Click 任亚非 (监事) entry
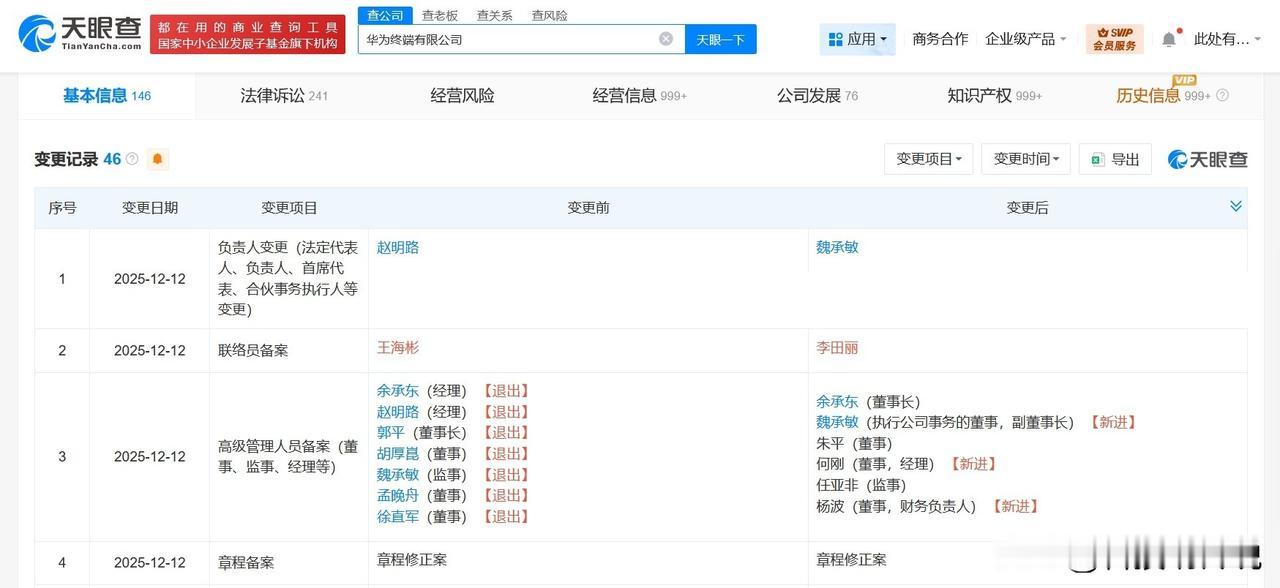Screen dimensions: 1280x588 861,485
